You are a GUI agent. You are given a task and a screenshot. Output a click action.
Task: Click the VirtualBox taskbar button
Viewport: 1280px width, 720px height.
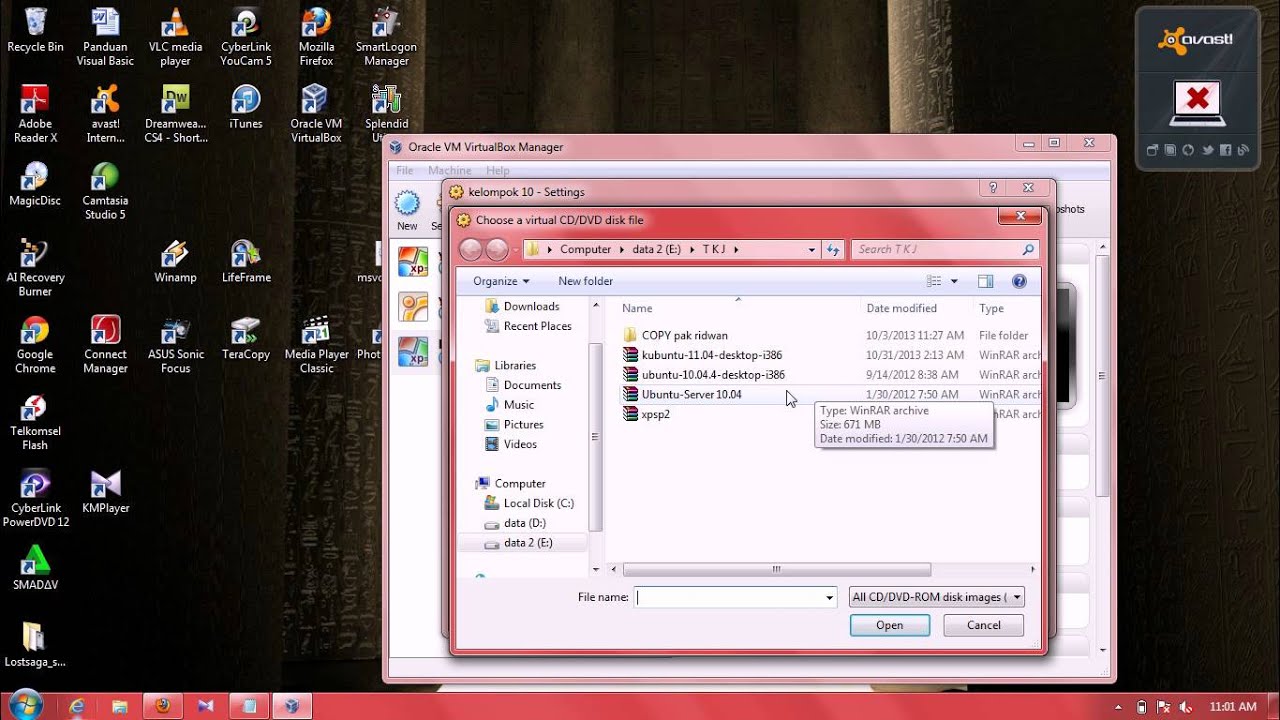(291, 706)
